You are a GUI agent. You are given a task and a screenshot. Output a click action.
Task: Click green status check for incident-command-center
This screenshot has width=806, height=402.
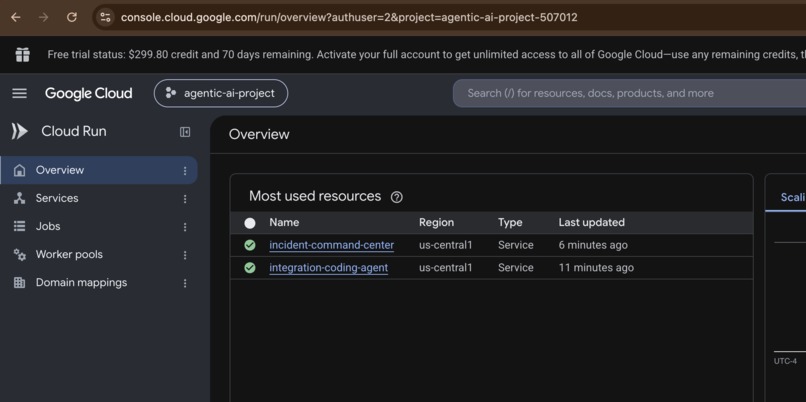point(250,245)
